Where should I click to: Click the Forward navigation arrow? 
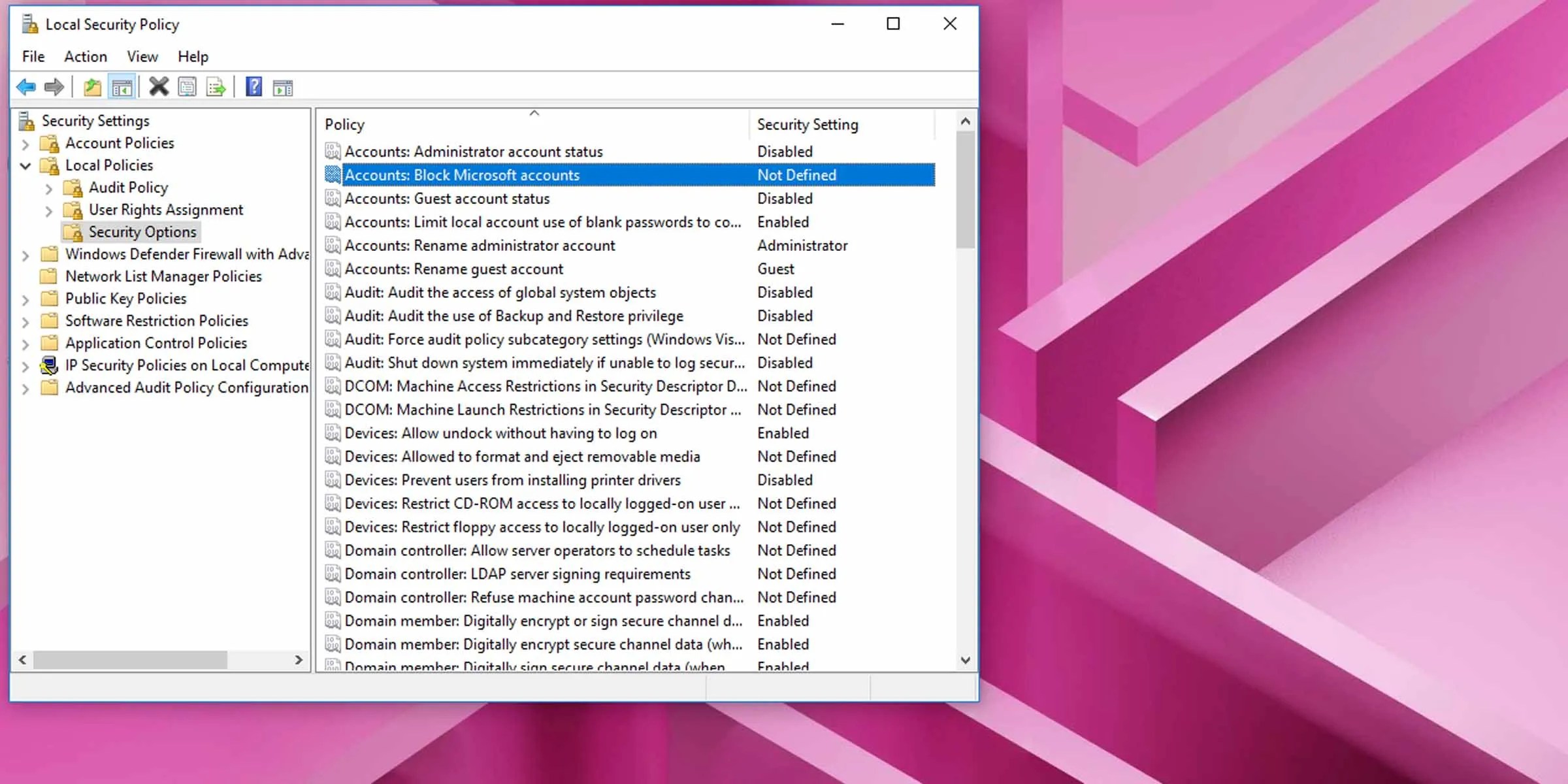pyautogui.click(x=55, y=86)
